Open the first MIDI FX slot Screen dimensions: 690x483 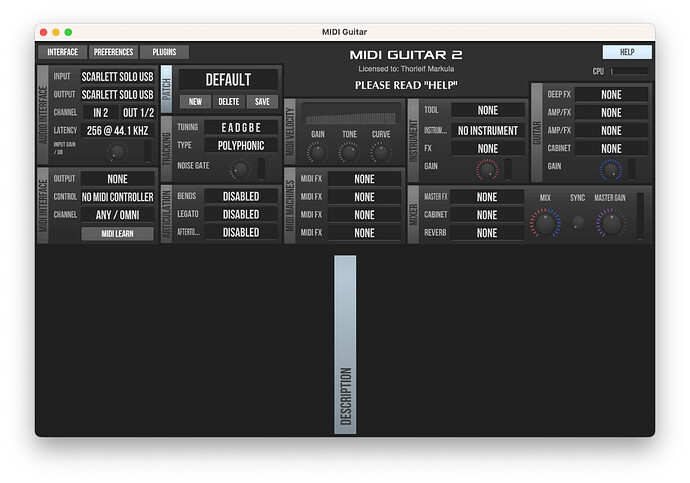tap(364, 179)
